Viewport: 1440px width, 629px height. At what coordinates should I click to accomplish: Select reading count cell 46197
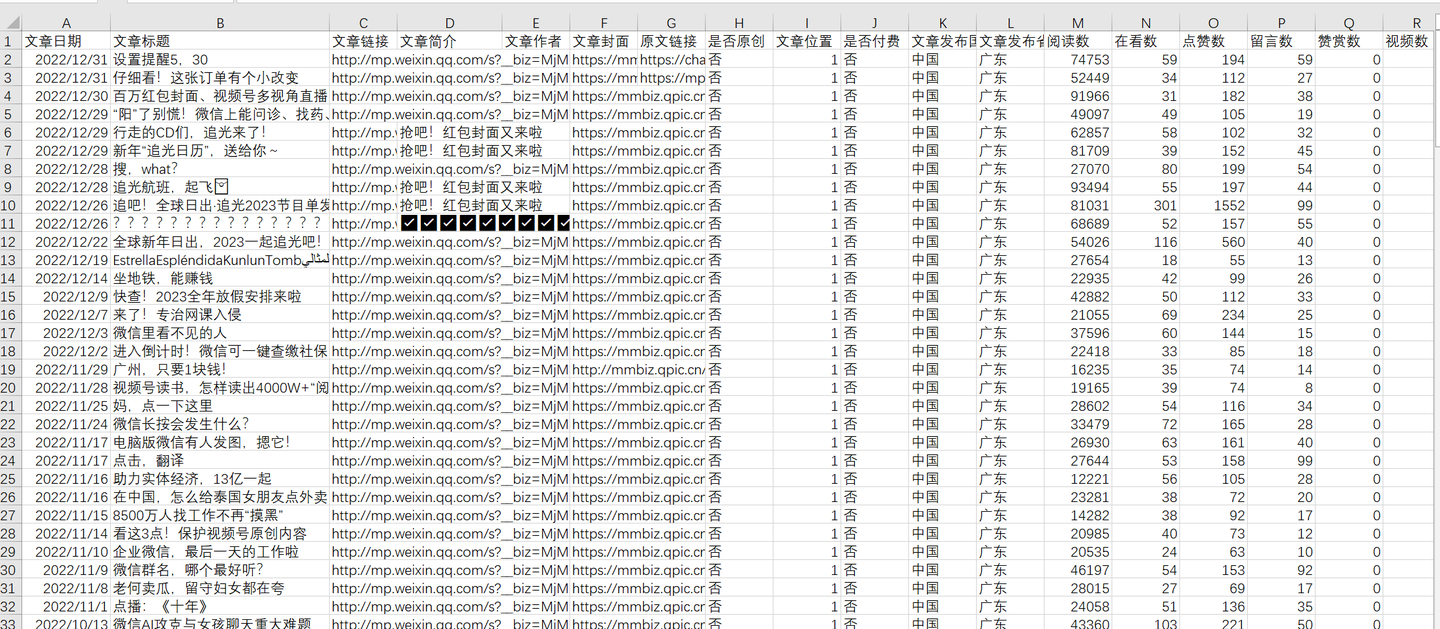click(1077, 570)
